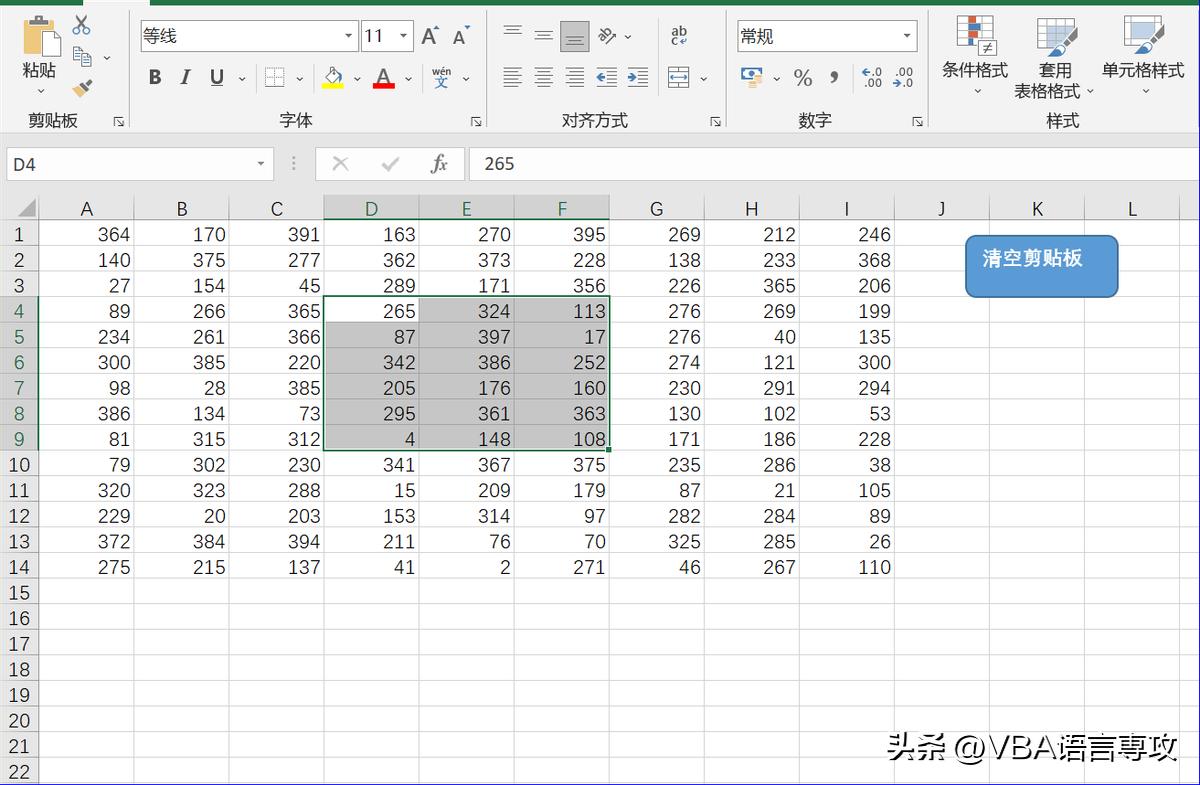Toggle italic formatting
The width and height of the screenshot is (1200, 785).
185,77
